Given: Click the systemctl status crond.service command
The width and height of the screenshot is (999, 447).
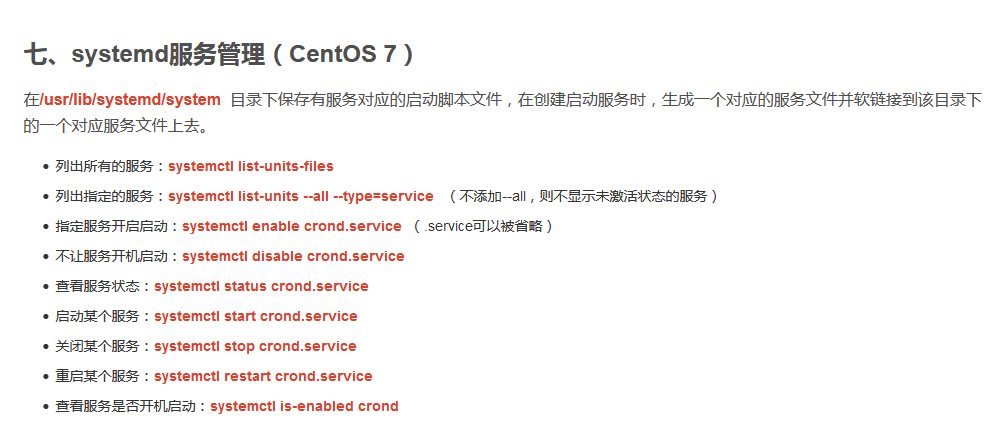Looking at the screenshot, I should [261, 286].
